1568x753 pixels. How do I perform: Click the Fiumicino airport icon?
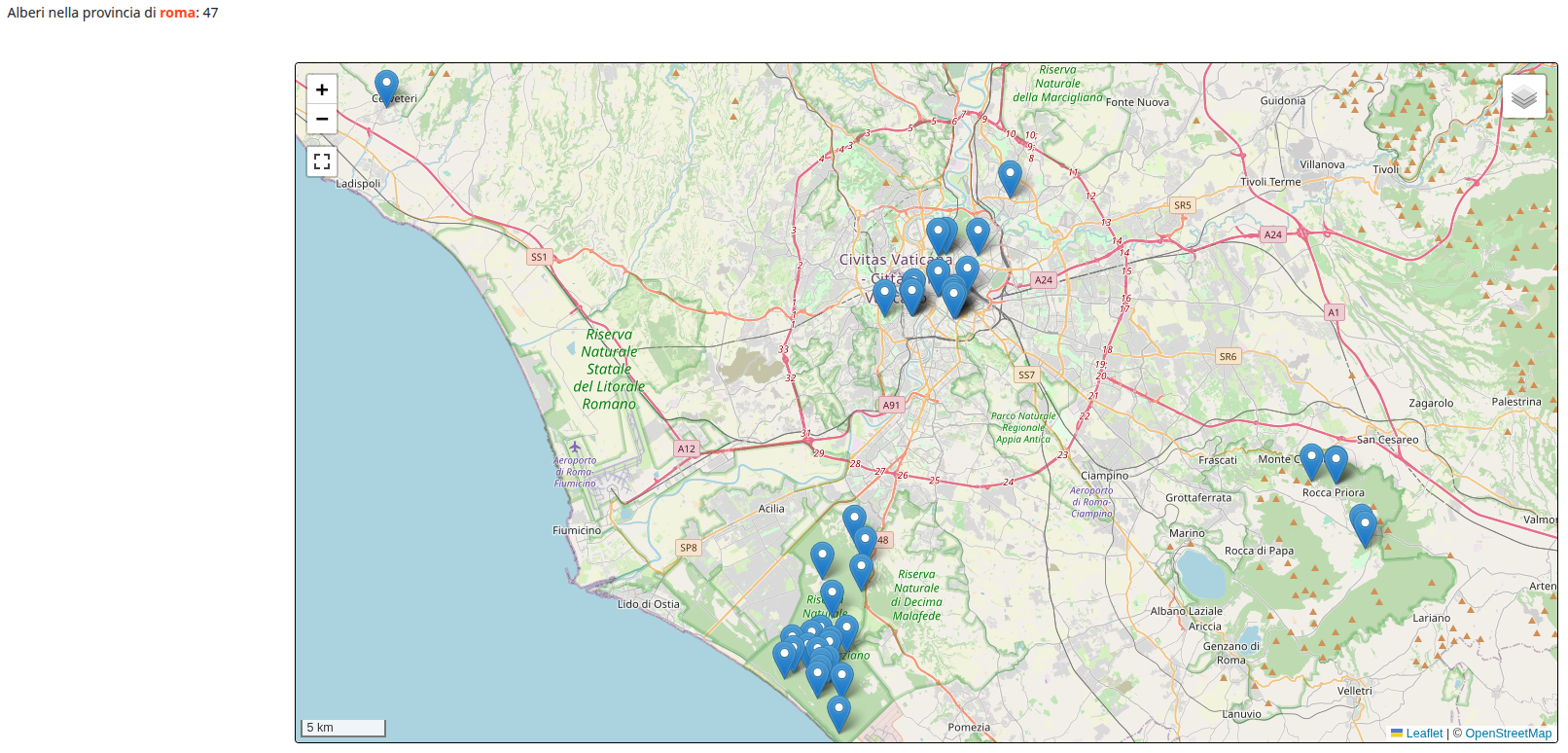click(575, 447)
